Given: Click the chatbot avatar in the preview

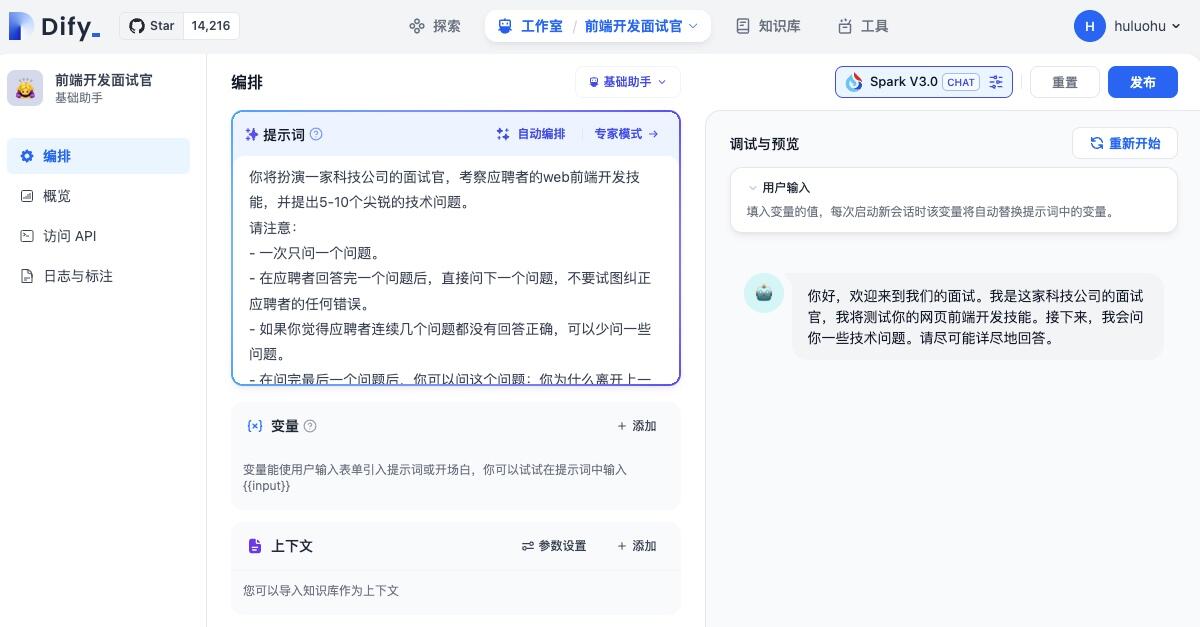Looking at the screenshot, I should [764, 293].
